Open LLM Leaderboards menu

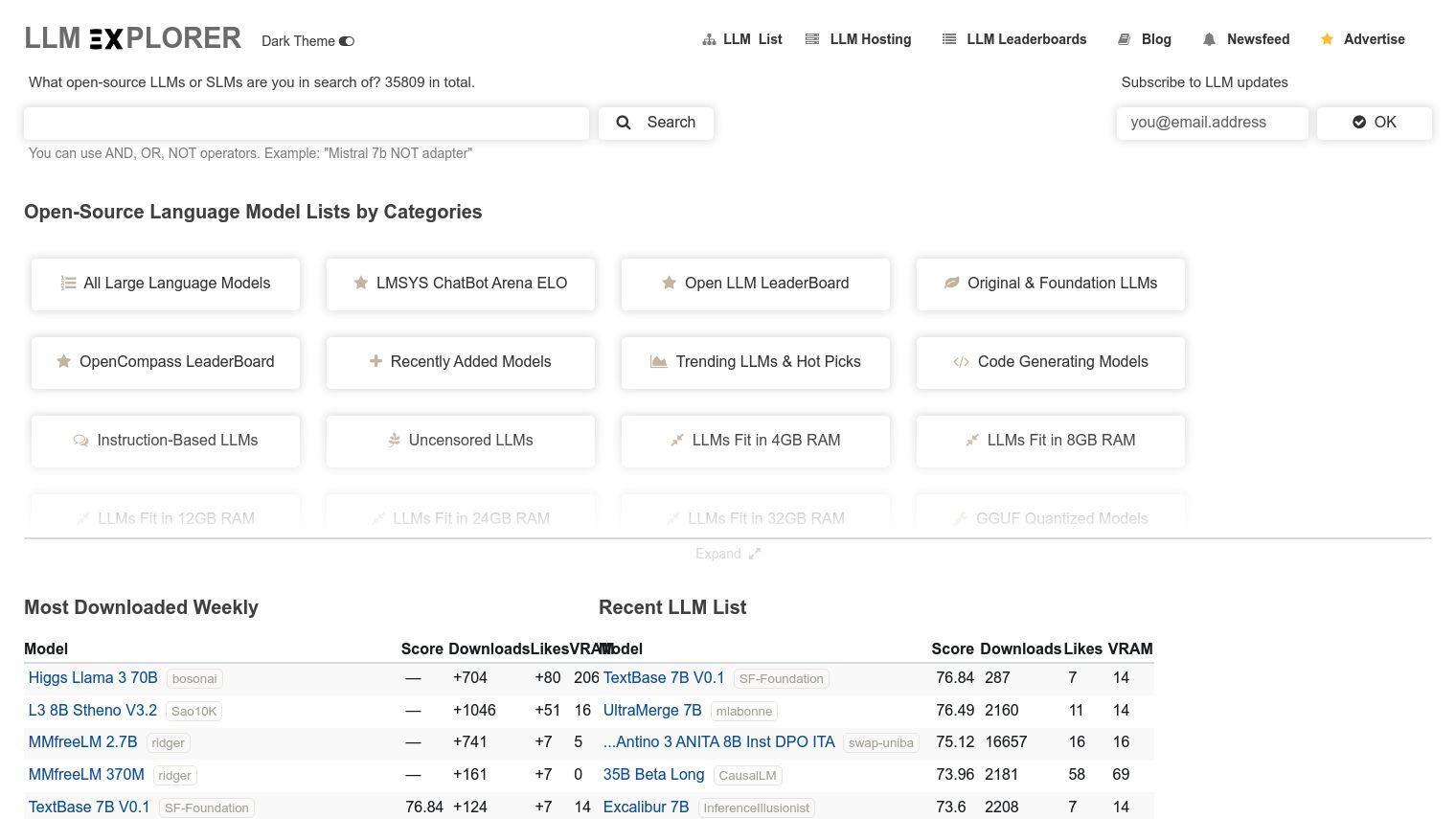tap(1014, 39)
